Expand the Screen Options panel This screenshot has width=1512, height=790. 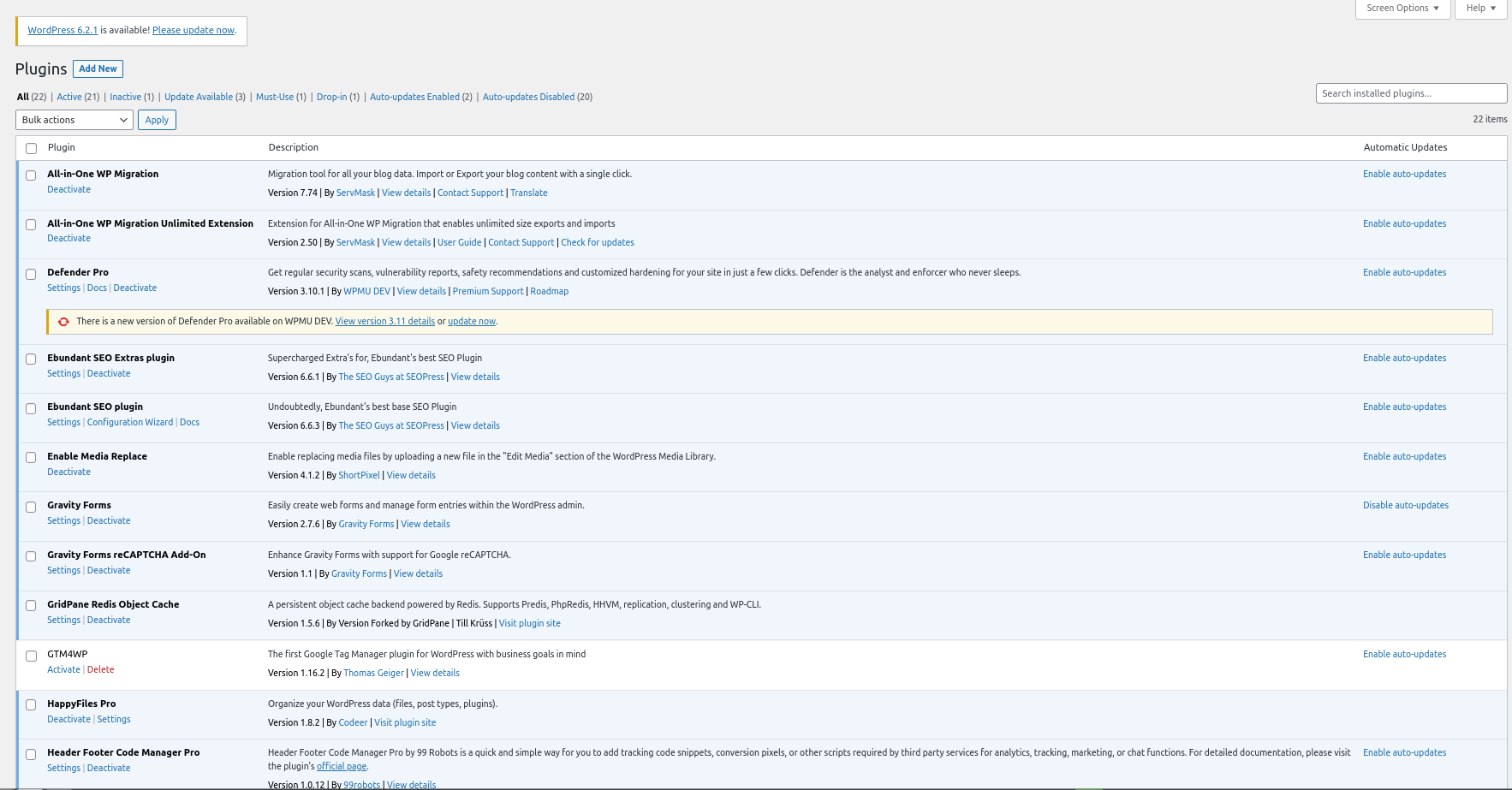click(x=1402, y=9)
